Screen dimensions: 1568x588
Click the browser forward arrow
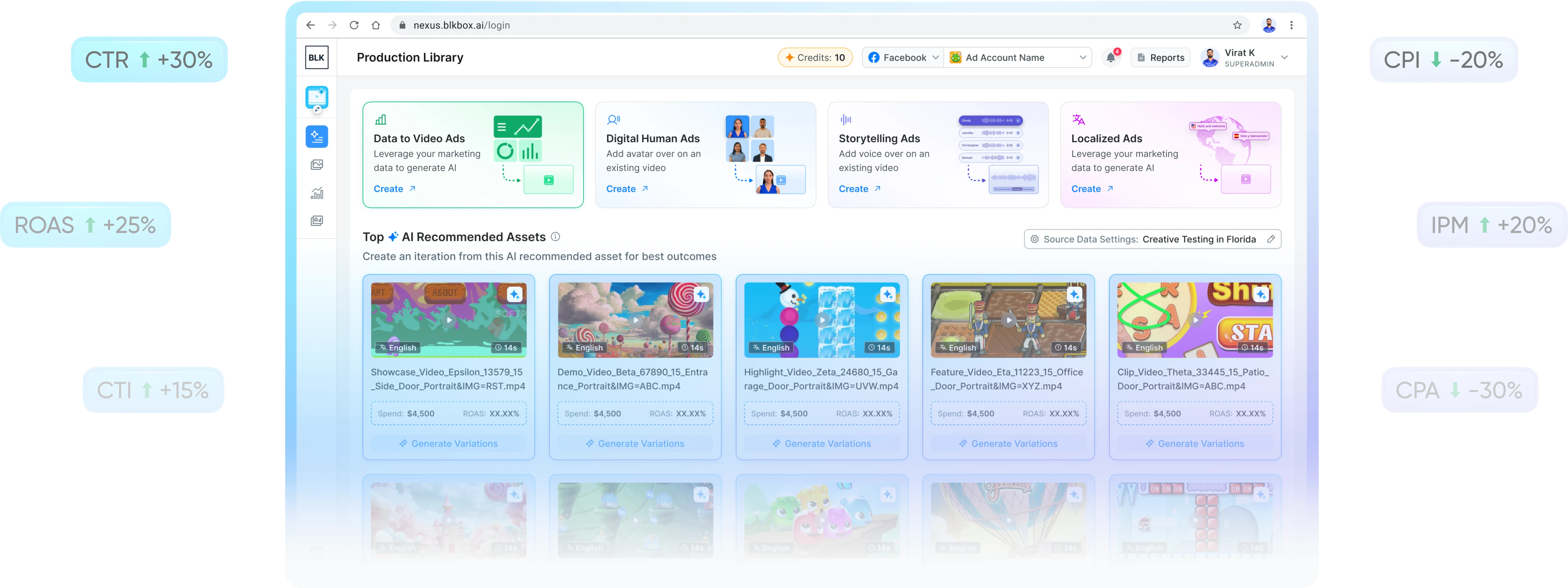tap(332, 25)
